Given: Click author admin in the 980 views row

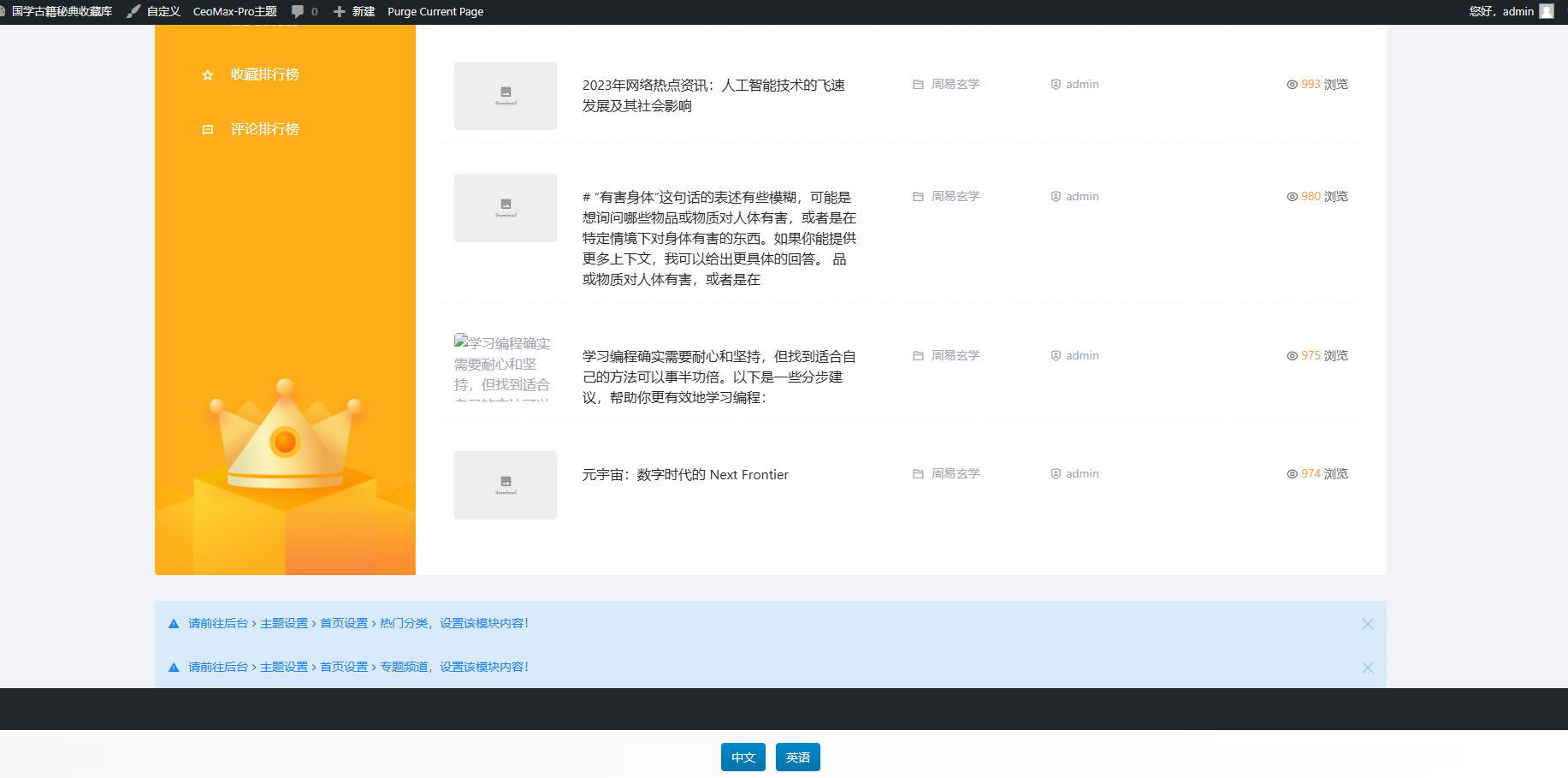Looking at the screenshot, I should coord(1082,196).
